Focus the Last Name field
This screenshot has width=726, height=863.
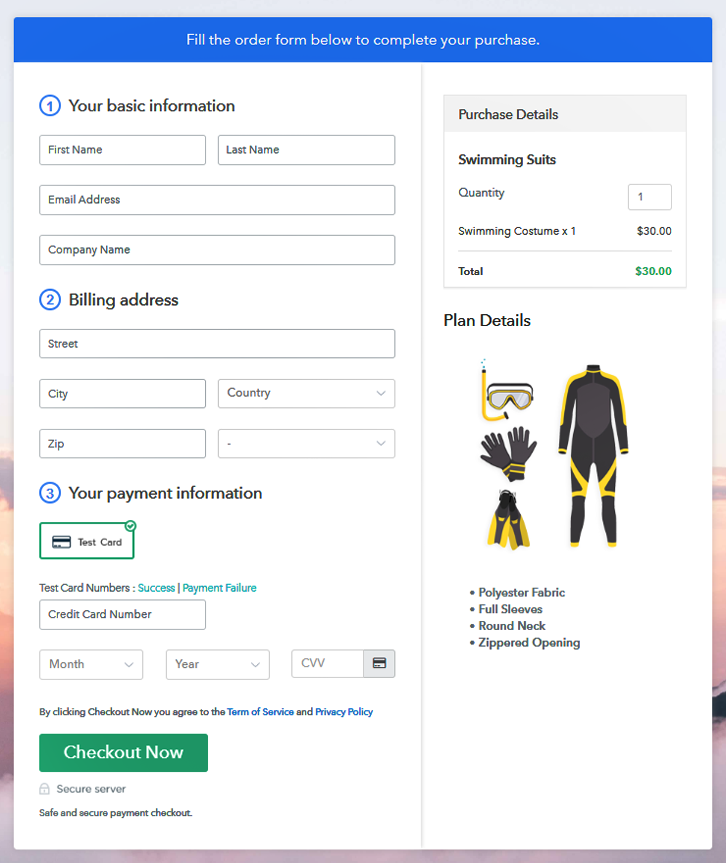(x=306, y=150)
